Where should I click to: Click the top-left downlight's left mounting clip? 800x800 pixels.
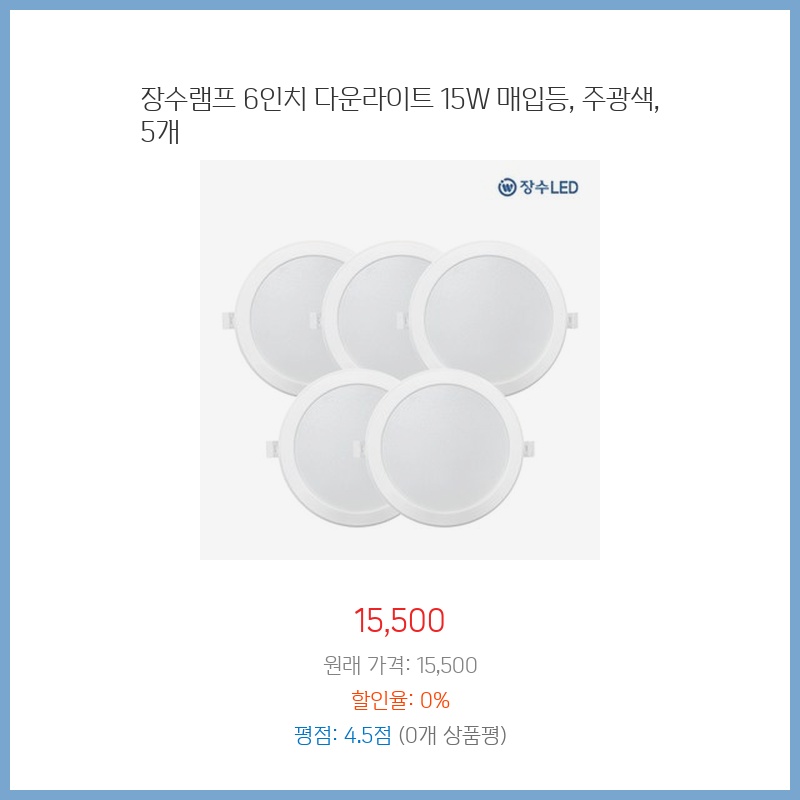click(x=228, y=321)
